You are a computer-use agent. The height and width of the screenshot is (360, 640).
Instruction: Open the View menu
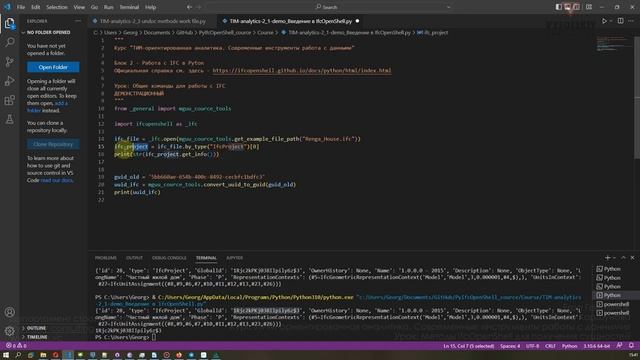79,7
